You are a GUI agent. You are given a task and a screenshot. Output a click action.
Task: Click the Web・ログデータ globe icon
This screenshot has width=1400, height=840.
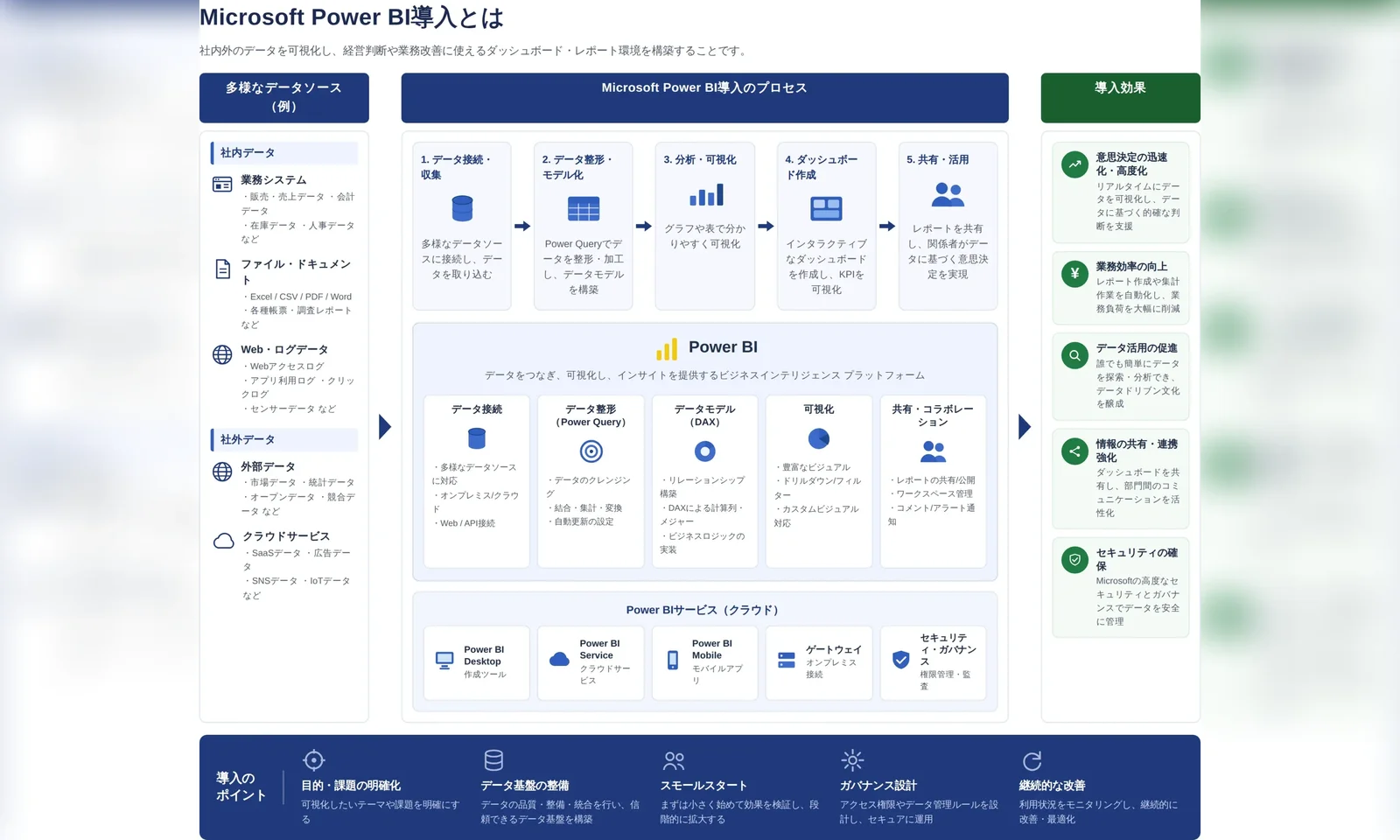(x=222, y=354)
